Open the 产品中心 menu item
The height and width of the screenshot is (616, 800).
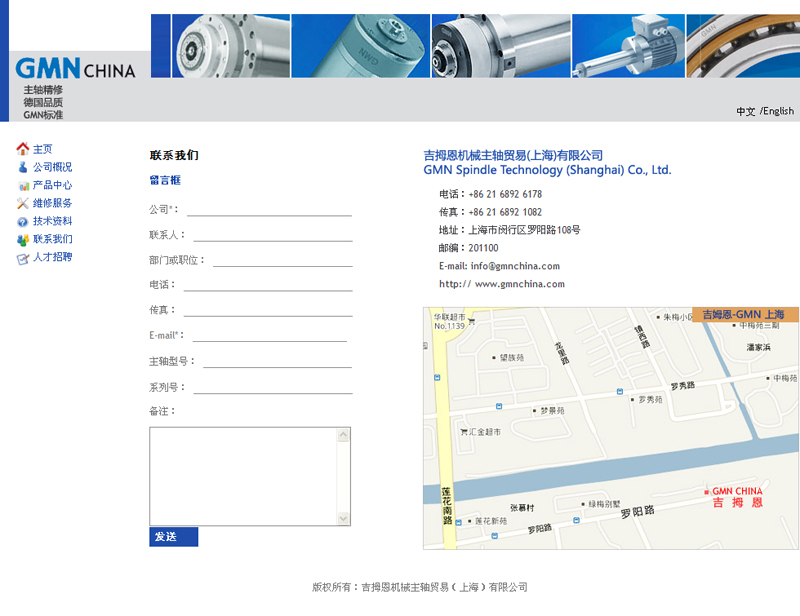53,185
